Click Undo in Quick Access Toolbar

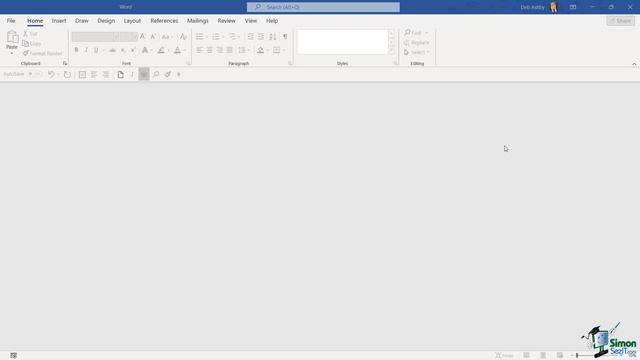[51, 74]
